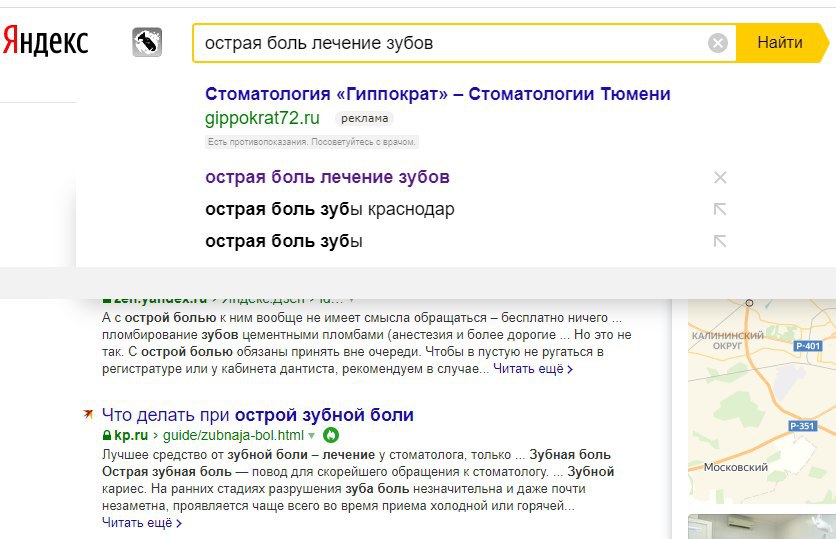This screenshot has height=539, width=836.
Task: Click the Р-401 road marker on map
Action: [x=808, y=346]
